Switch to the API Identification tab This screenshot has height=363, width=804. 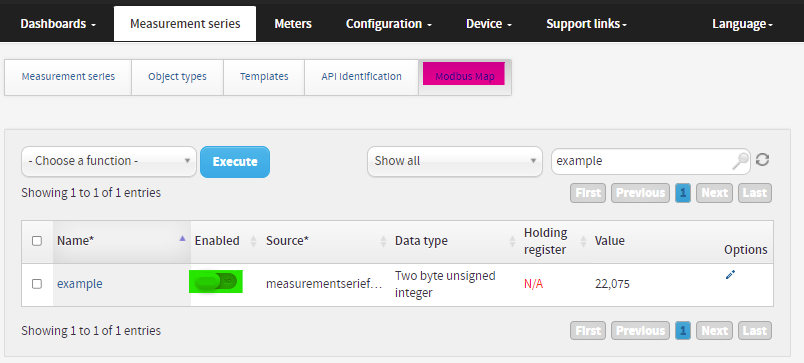[x=361, y=77]
